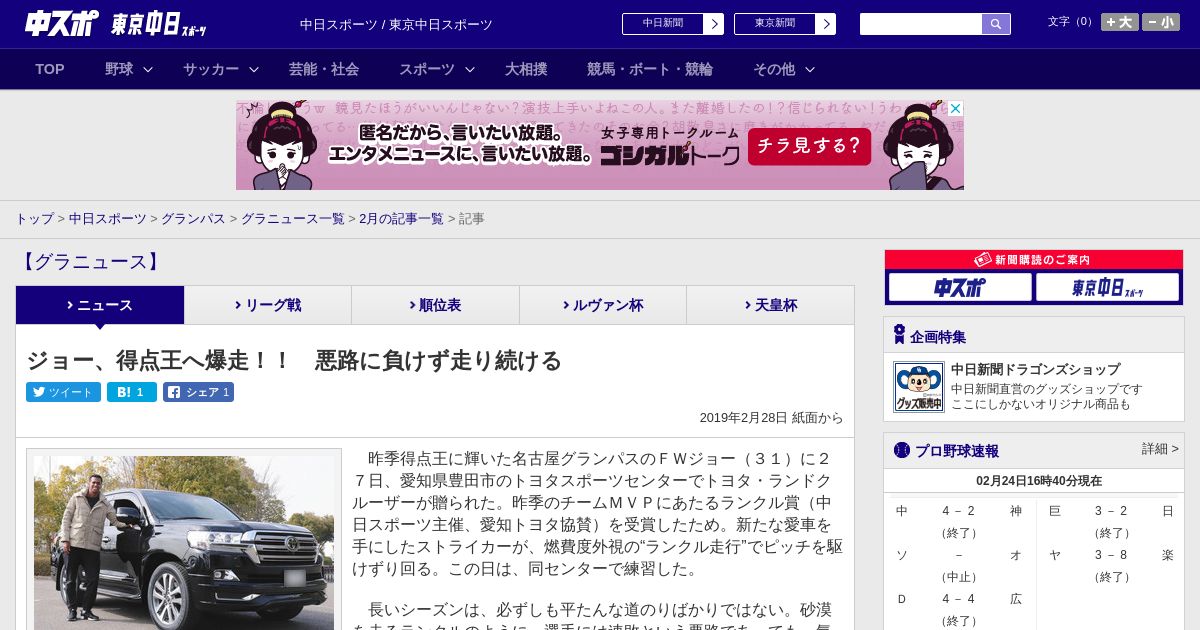Click the Hatena B! bookmark button
Image resolution: width=1200 pixels, height=630 pixels.
tap(132, 392)
